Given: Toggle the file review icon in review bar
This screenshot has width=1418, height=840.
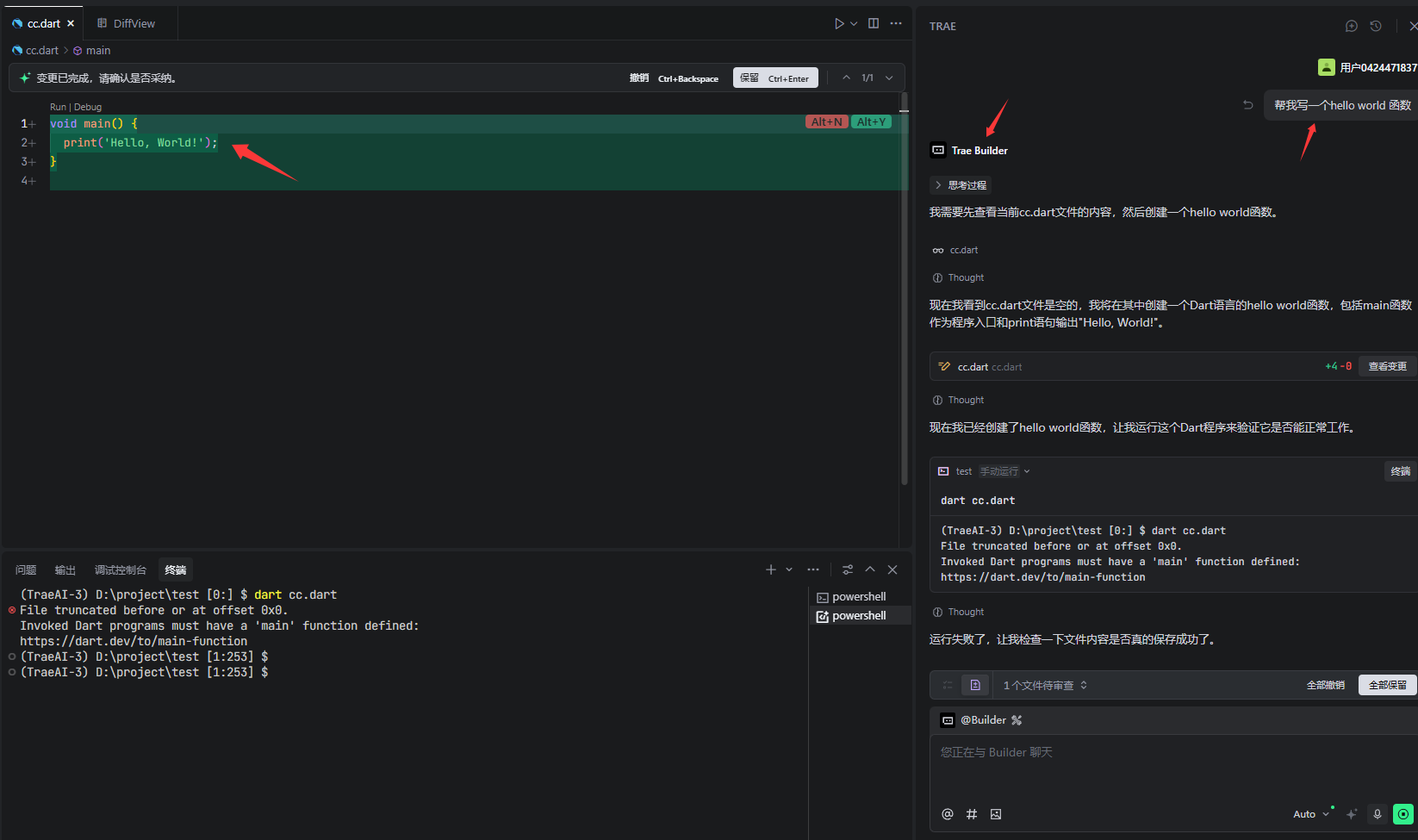Looking at the screenshot, I should (975, 685).
